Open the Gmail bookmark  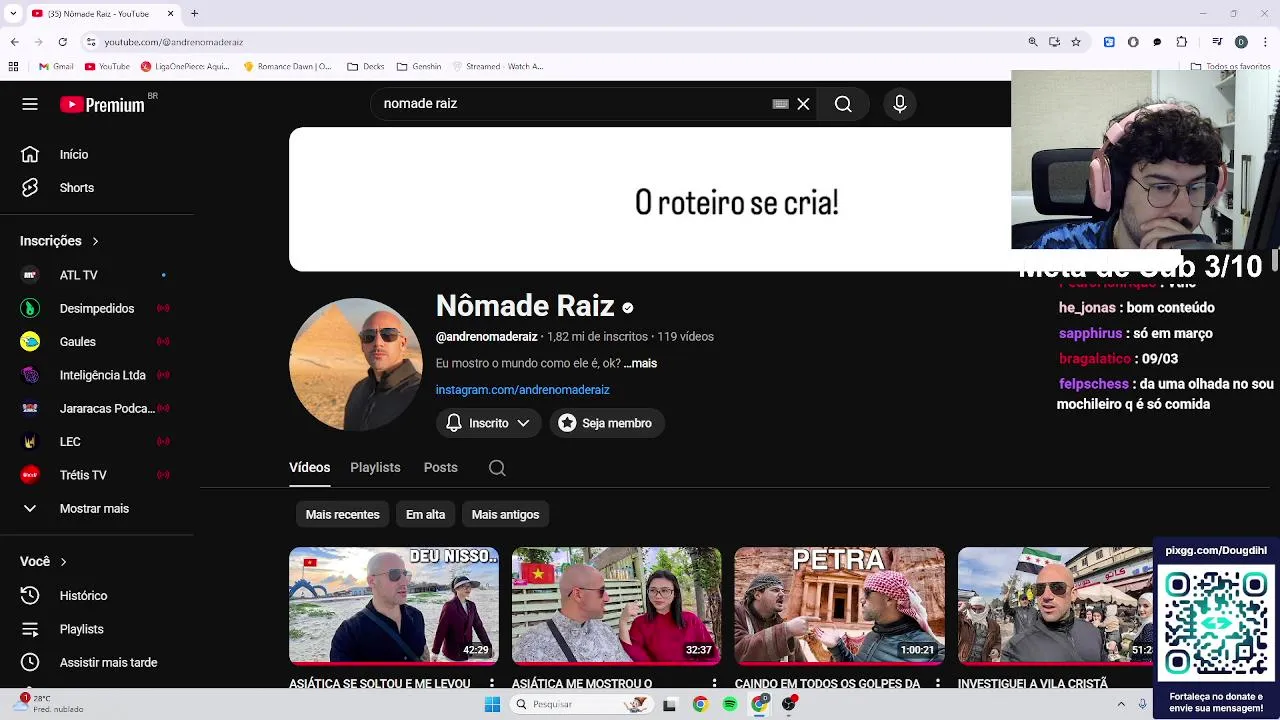57,67
